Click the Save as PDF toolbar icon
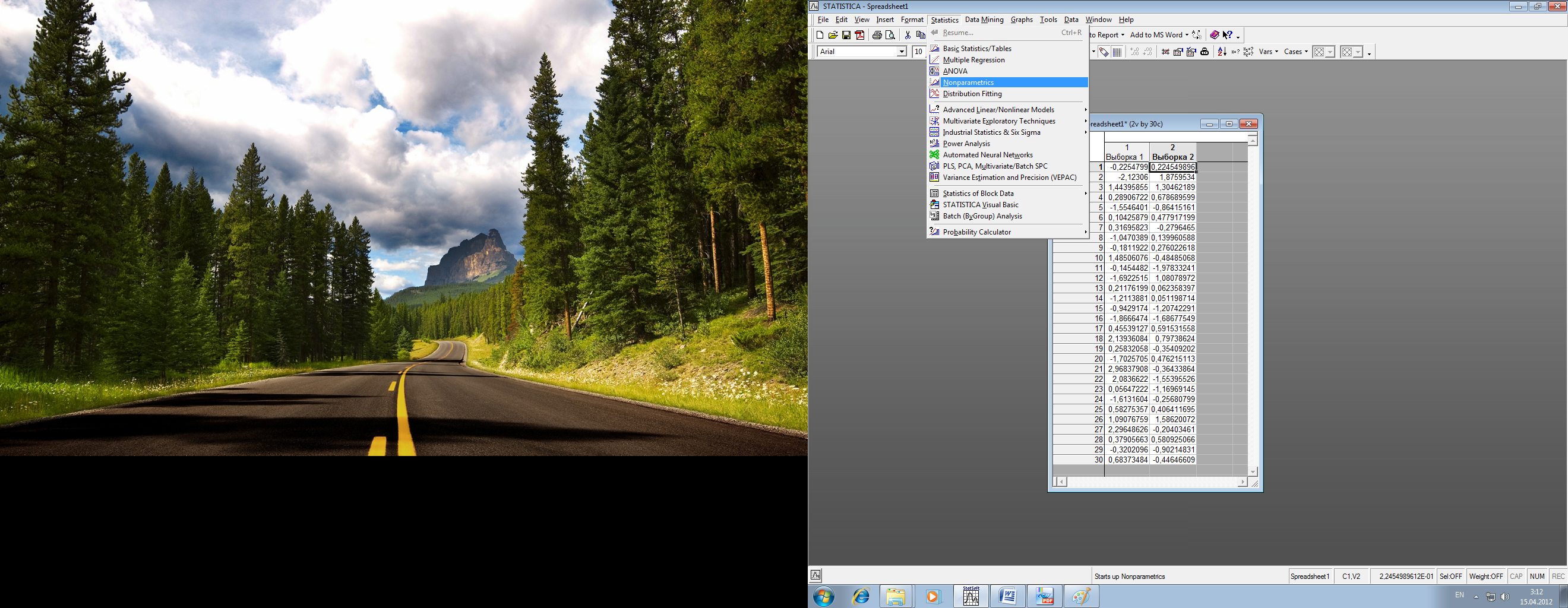Image resolution: width=1568 pixels, height=608 pixels. click(860, 35)
